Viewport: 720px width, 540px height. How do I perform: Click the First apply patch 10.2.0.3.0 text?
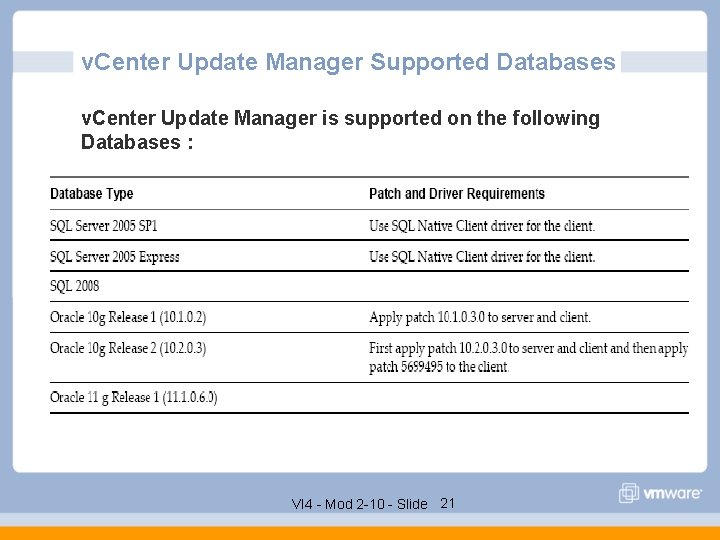(x=528, y=348)
